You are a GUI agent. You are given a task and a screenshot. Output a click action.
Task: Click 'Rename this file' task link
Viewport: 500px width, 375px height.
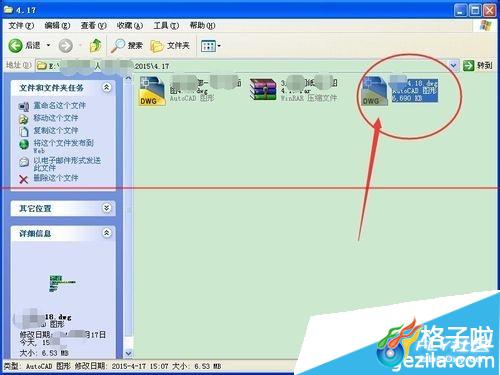(x=59, y=106)
